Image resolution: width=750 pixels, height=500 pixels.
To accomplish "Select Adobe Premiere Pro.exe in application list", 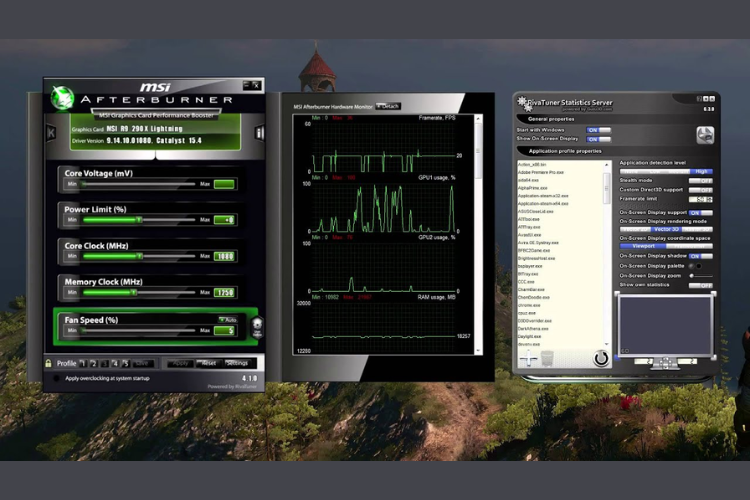I will [540, 172].
